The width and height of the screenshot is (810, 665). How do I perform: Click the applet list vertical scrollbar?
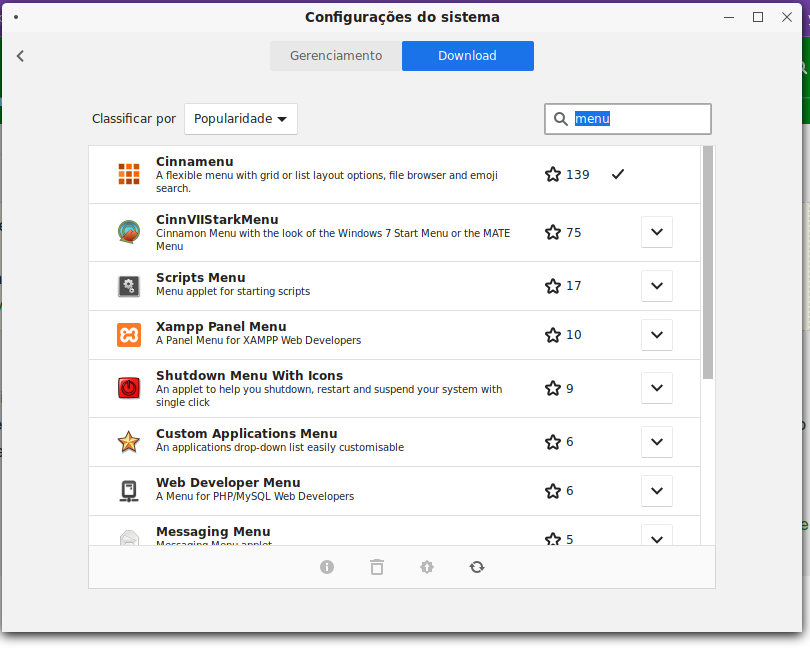click(708, 262)
